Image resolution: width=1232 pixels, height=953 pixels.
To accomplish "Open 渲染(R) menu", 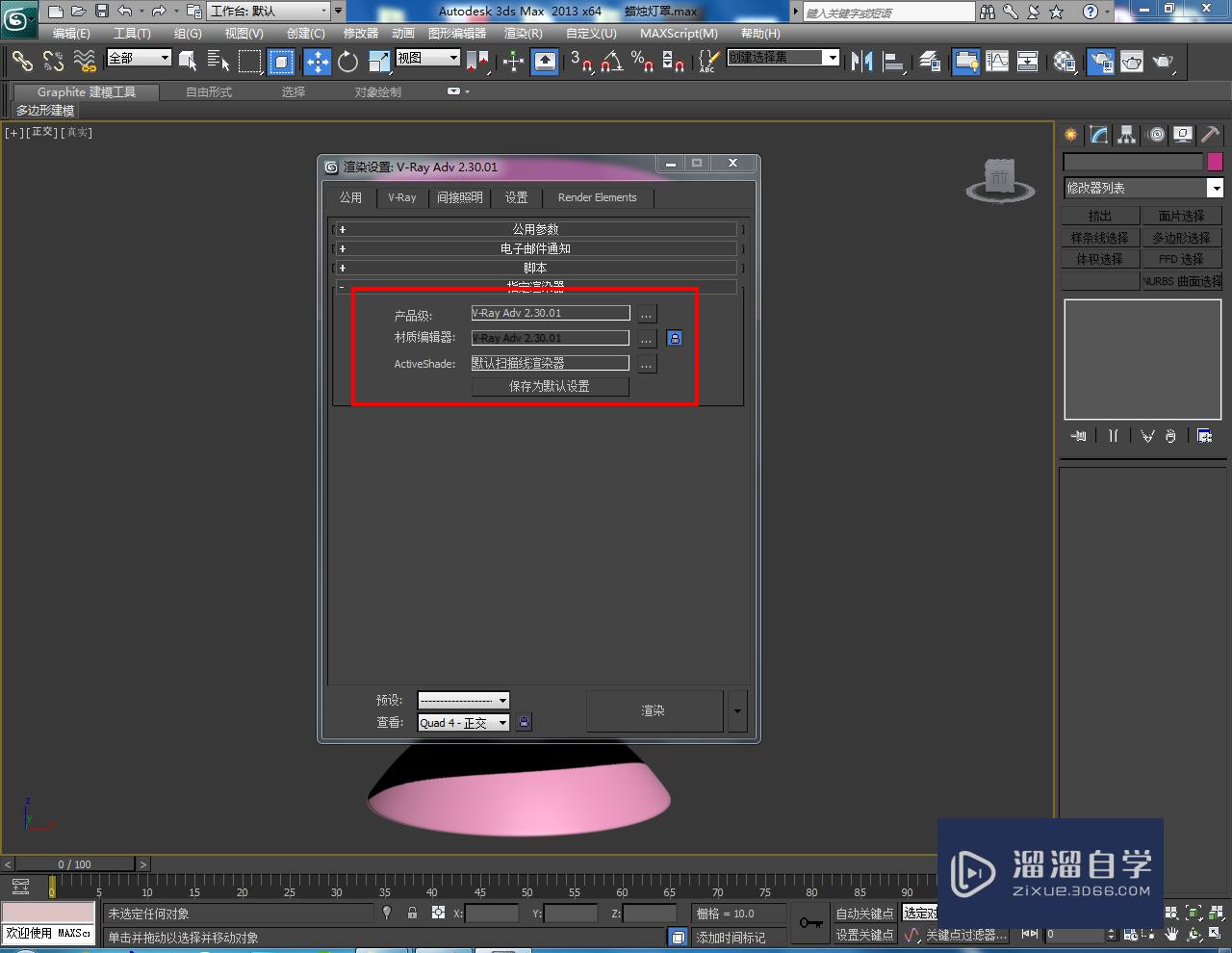I will (x=524, y=33).
